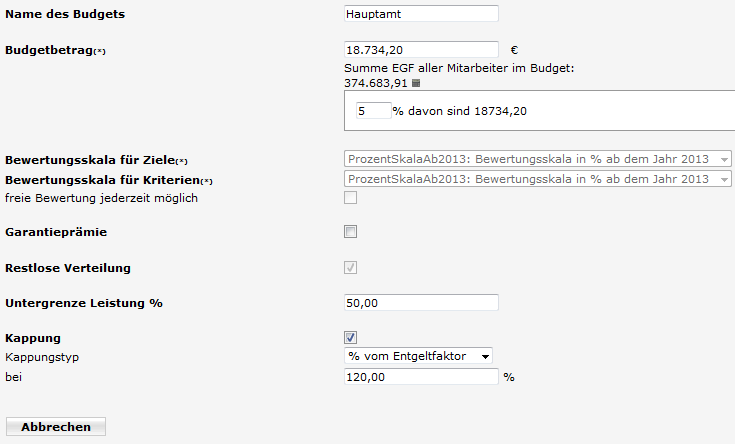
Task: Focus the Name des Budgets field
Action: coord(421,14)
